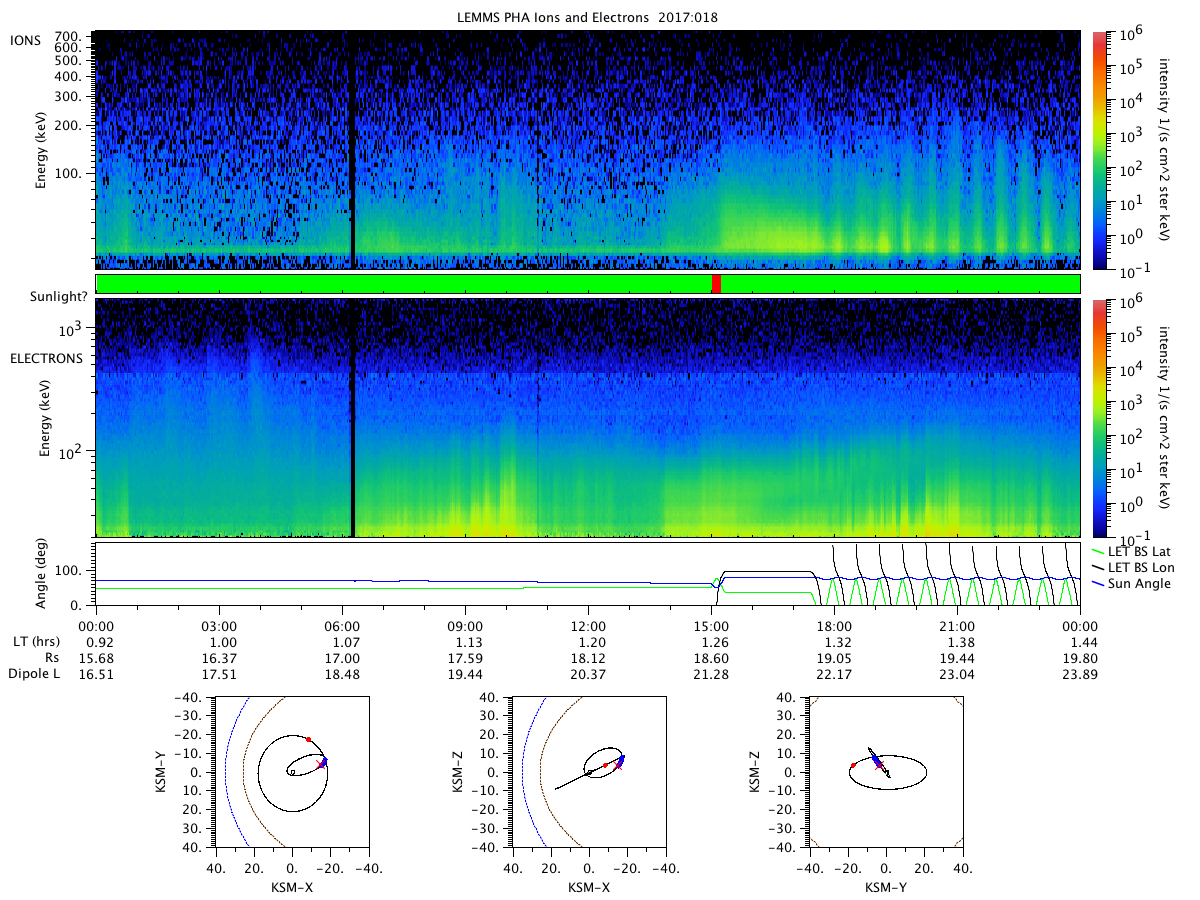Click the Rs value 17.00

(x=342, y=658)
